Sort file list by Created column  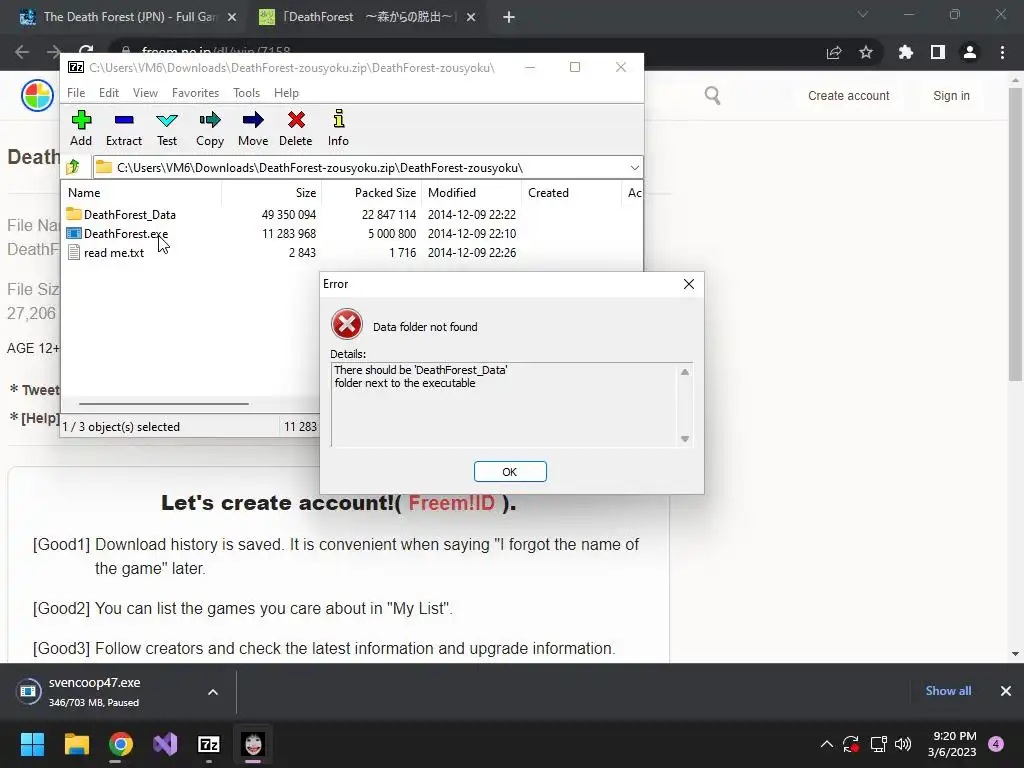point(571,193)
